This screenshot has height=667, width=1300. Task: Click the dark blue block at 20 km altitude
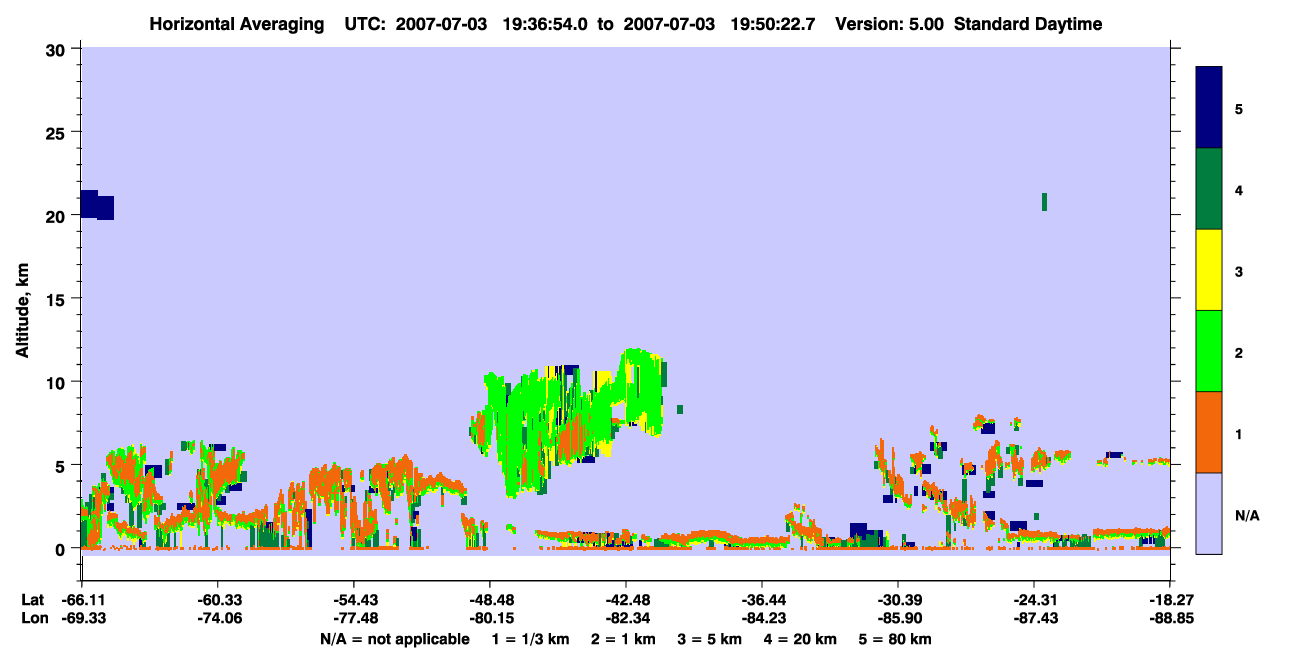click(x=97, y=205)
